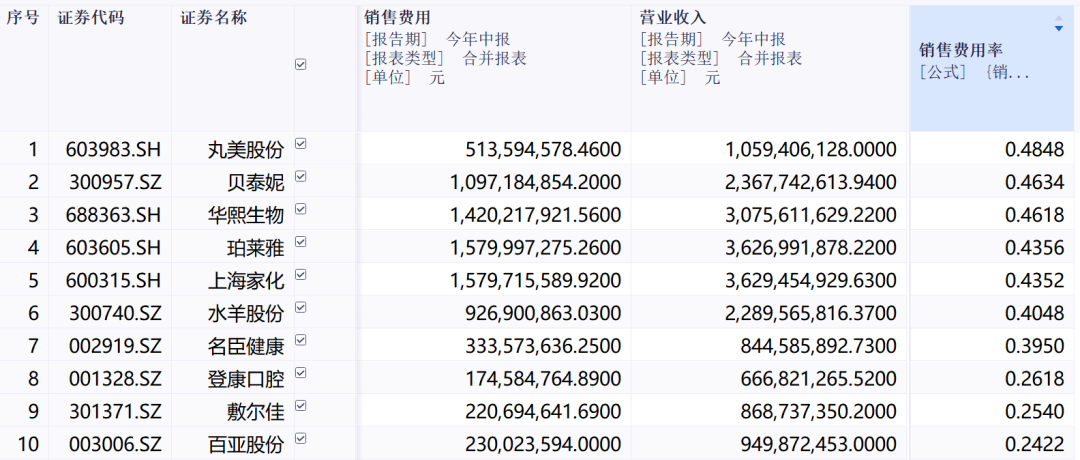Toggle the checkbox for 名臣健康

300,339
